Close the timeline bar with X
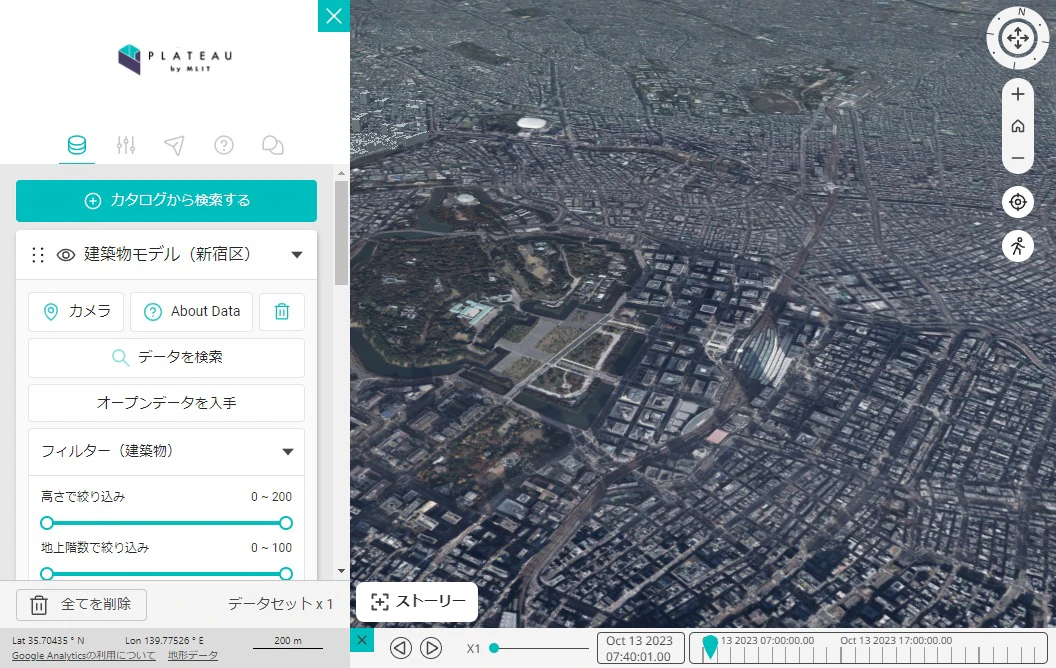The width and height of the screenshot is (1056, 668). coord(362,640)
